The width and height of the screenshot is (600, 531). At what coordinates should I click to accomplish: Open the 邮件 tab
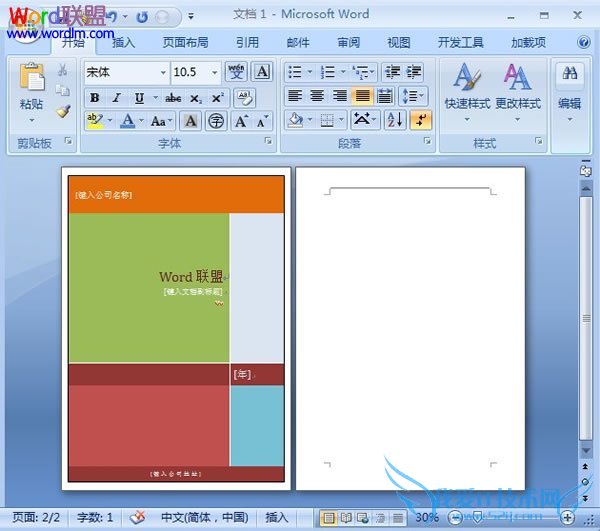pos(298,42)
